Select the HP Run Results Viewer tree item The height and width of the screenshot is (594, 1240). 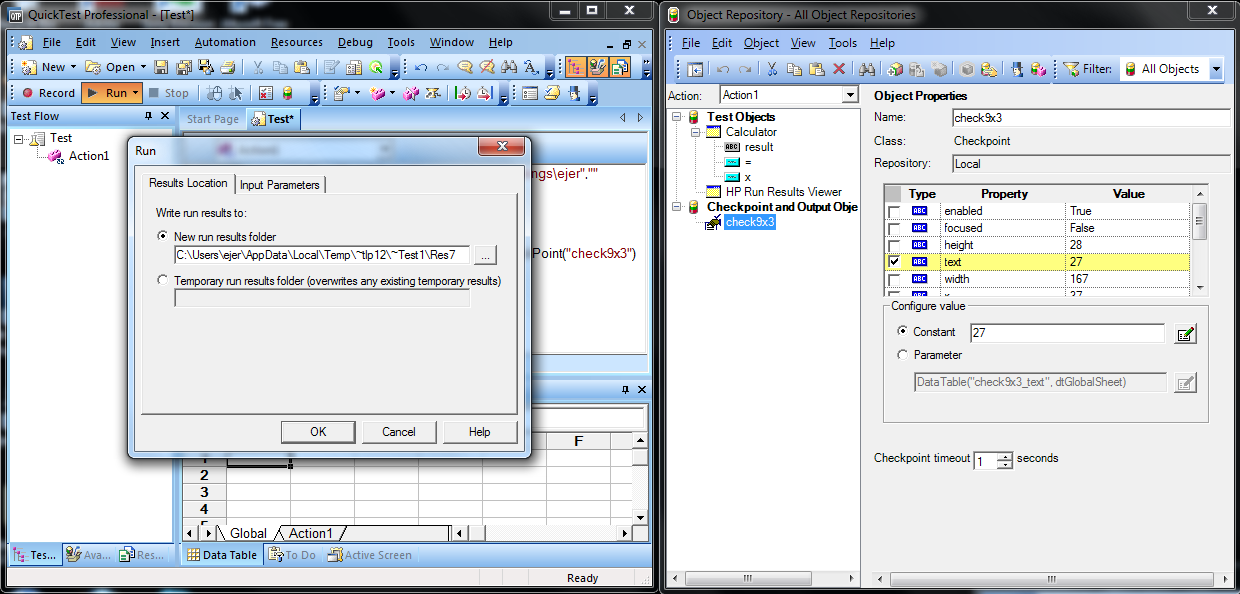(x=783, y=192)
